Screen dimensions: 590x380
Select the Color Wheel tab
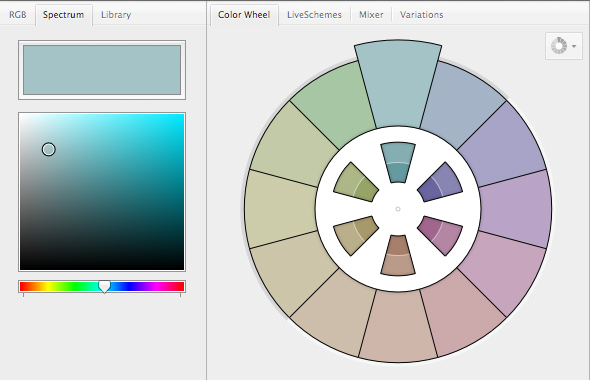click(244, 15)
